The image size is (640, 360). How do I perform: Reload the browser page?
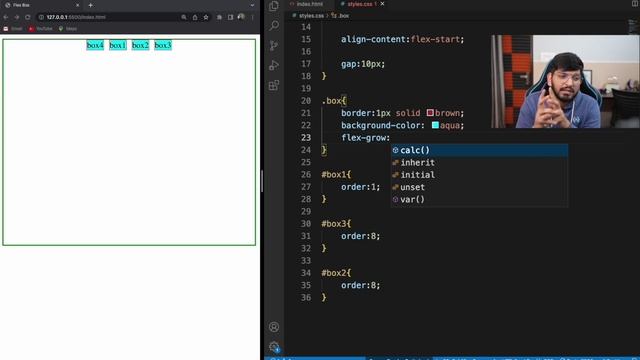point(28,17)
